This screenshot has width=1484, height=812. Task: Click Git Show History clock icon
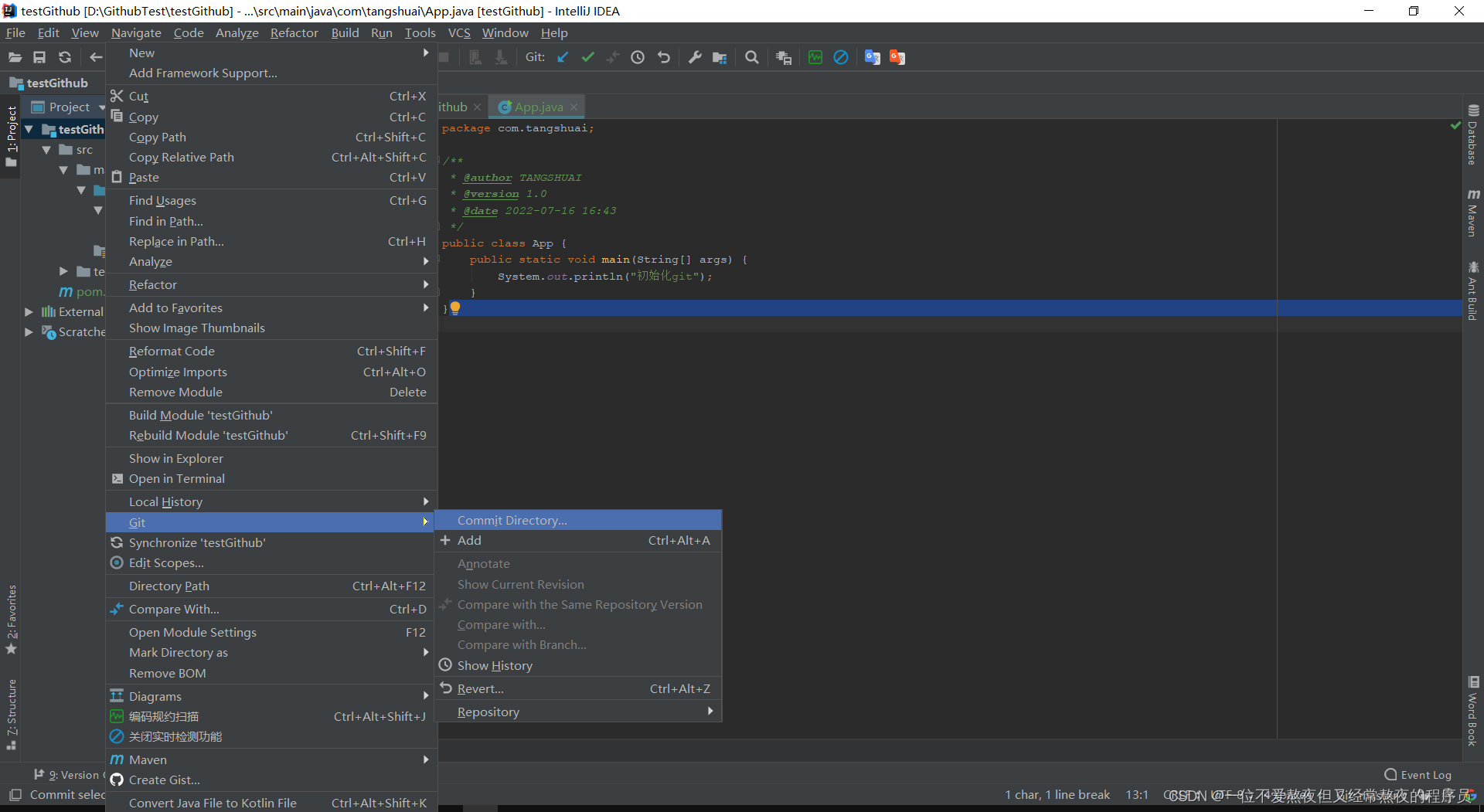pyautogui.click(x=638, y=57)
